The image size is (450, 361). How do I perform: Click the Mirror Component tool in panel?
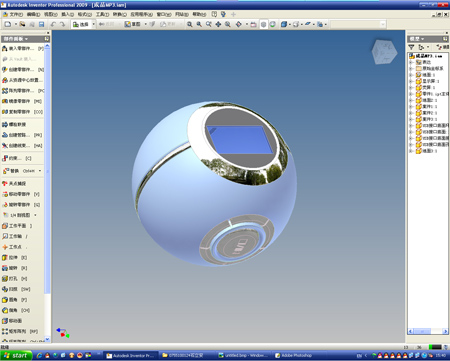click(x=23, y=101)
